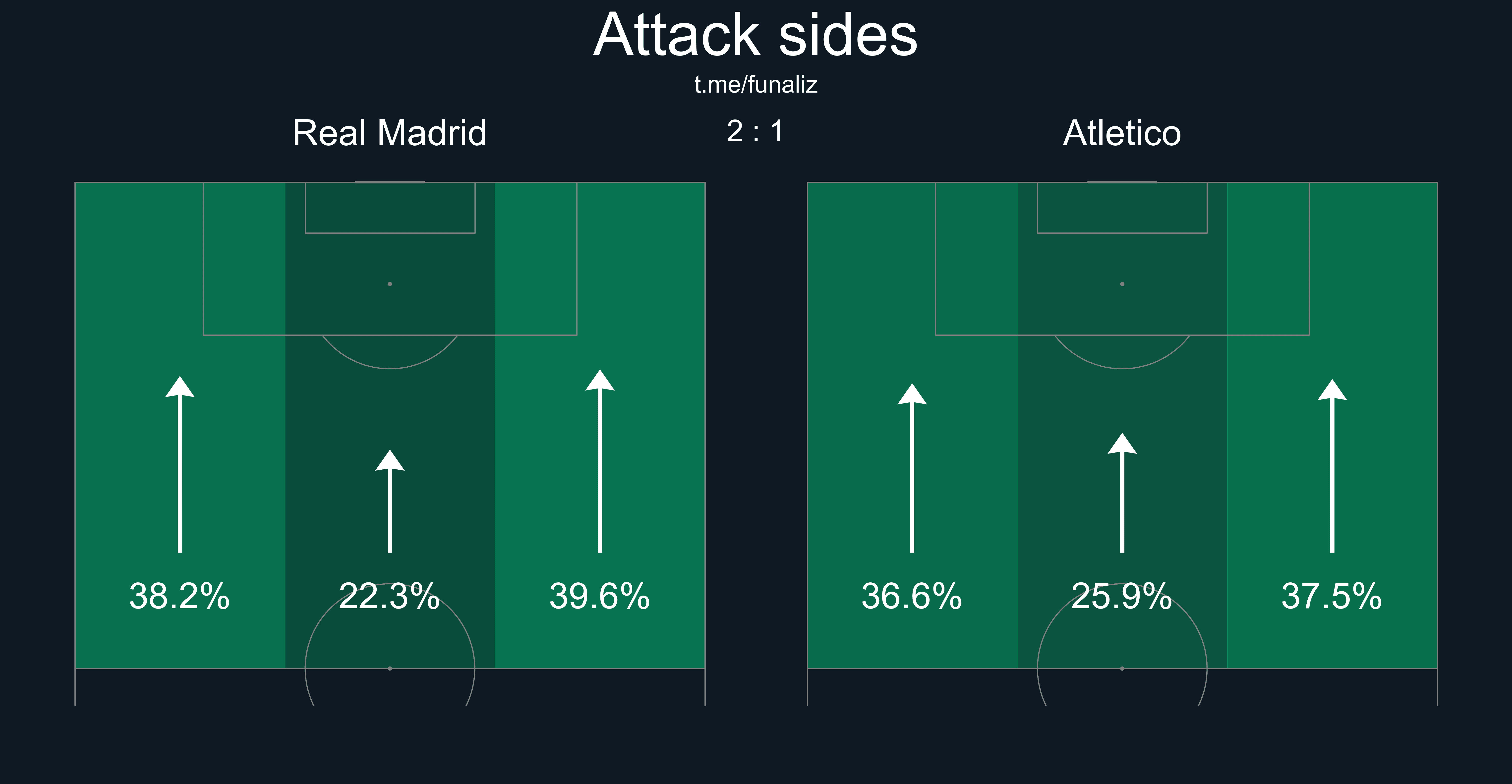The height and width of the screenshot is (784, 1512).
Task: Click the 25.9% Atletico center value
Action: (x=1122, y=596)
